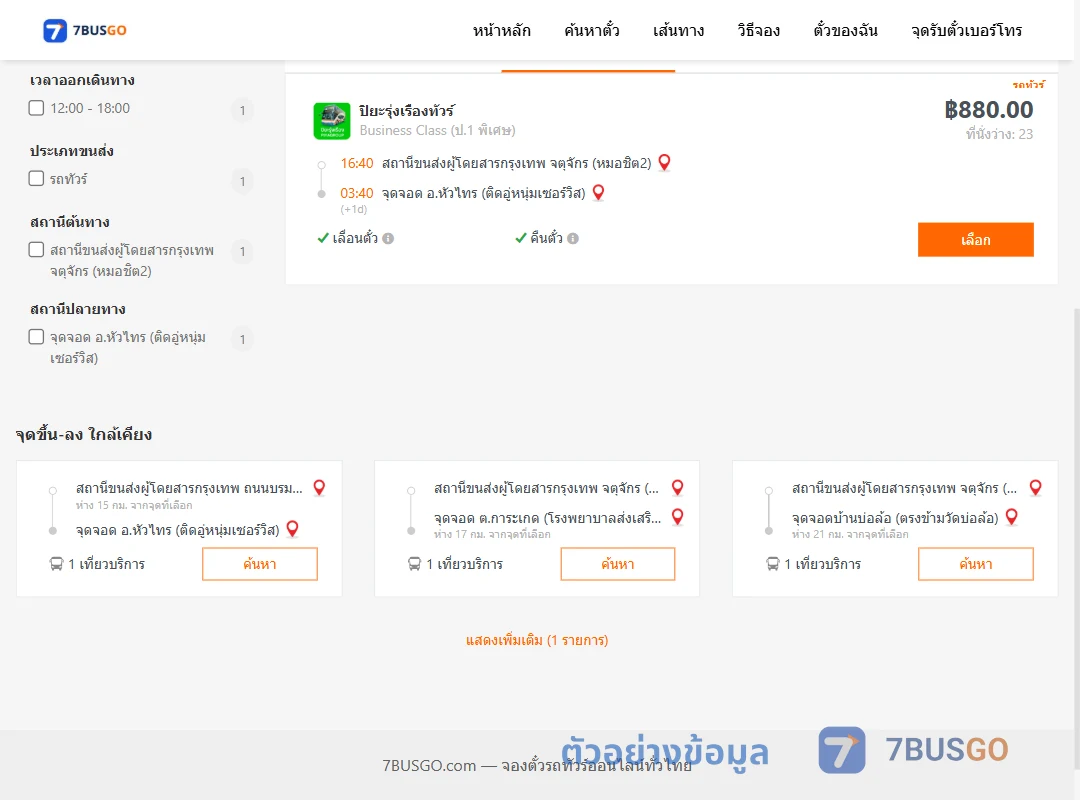
Task: Click ค้นหา in the ถนนบรม... nearby card
Action: tap(260, 564)
